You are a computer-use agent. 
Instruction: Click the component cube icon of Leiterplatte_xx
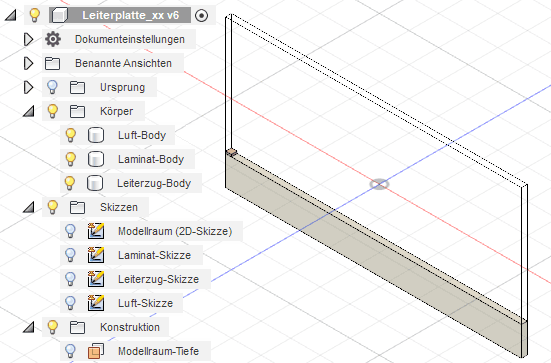point(59,15)
